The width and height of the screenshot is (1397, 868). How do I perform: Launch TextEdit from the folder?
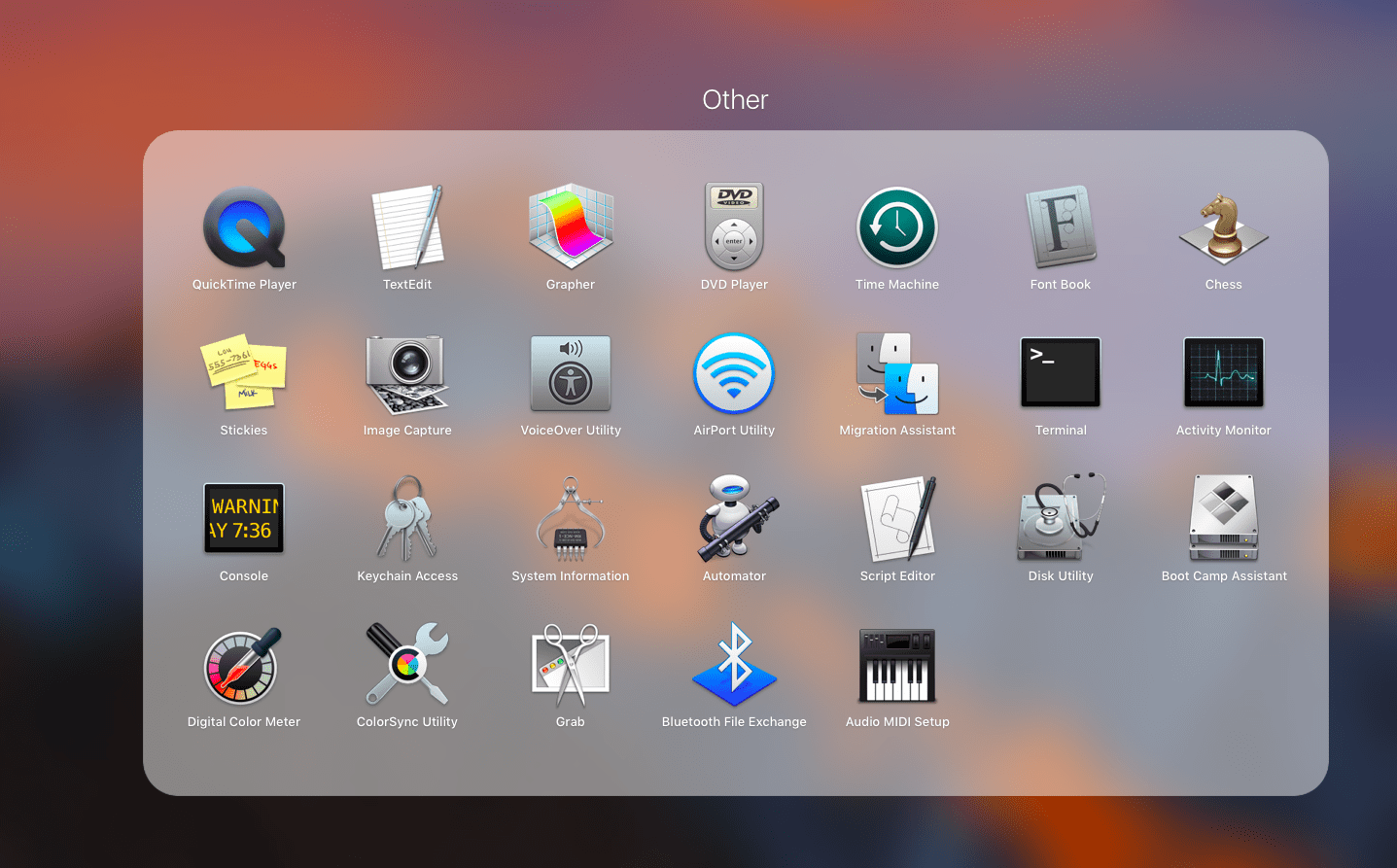click(x=407, y=228)
